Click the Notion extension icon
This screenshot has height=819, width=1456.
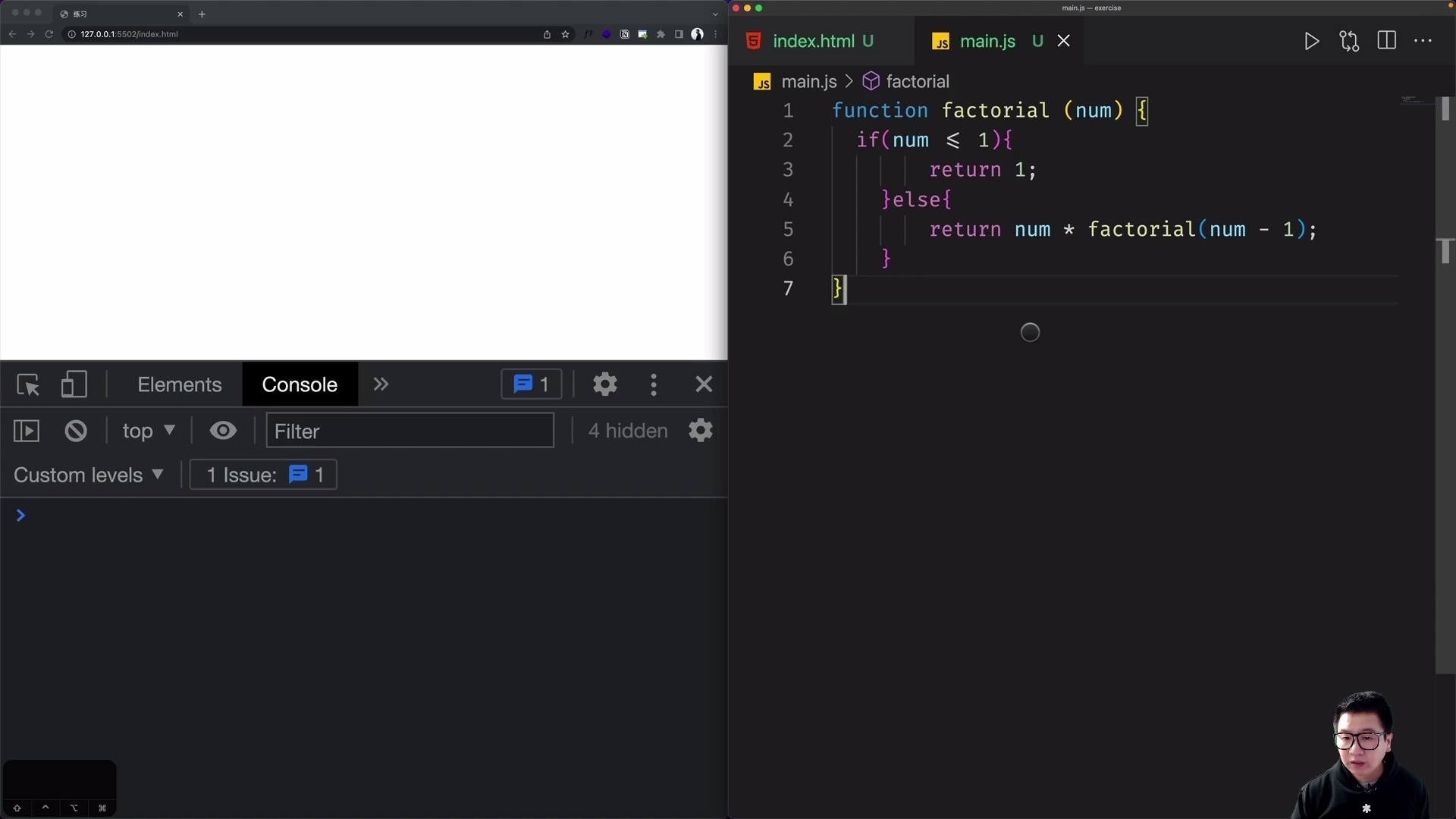tap(624, 34)
